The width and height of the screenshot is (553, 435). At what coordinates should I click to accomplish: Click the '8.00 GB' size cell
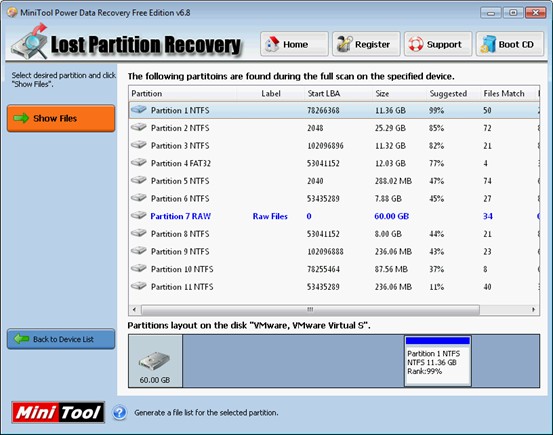tap(388, 234)
